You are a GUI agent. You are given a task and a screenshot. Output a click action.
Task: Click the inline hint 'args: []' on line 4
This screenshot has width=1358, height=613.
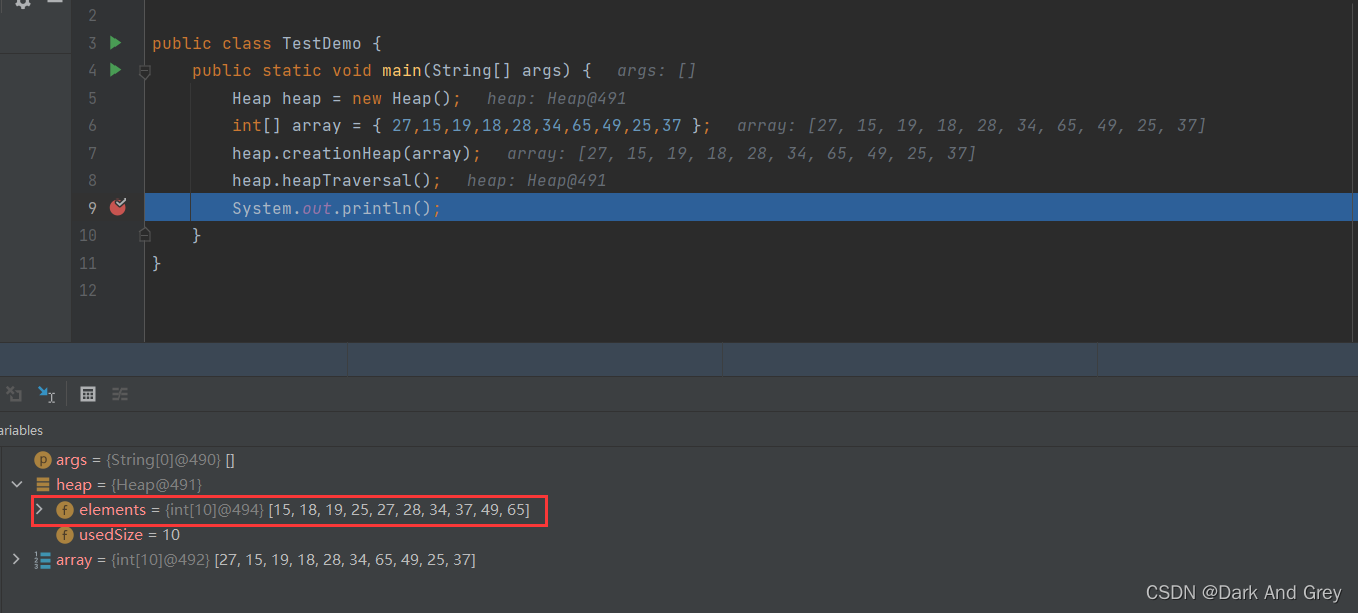657,70
